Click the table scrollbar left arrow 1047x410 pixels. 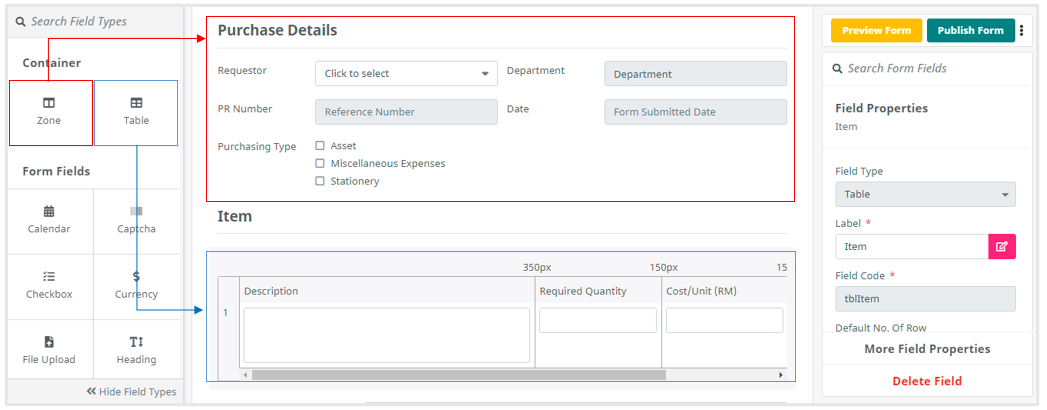click(246, 375)
